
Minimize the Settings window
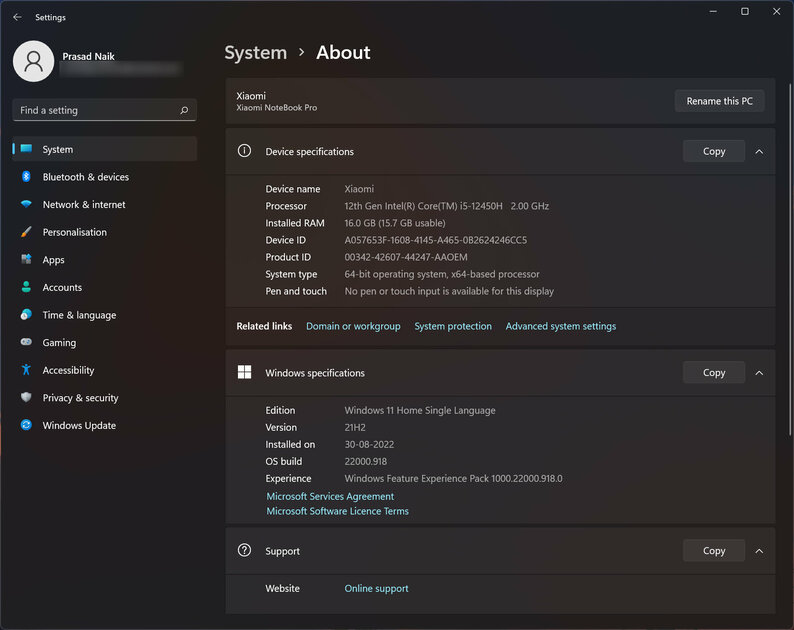tap(713, 11)
